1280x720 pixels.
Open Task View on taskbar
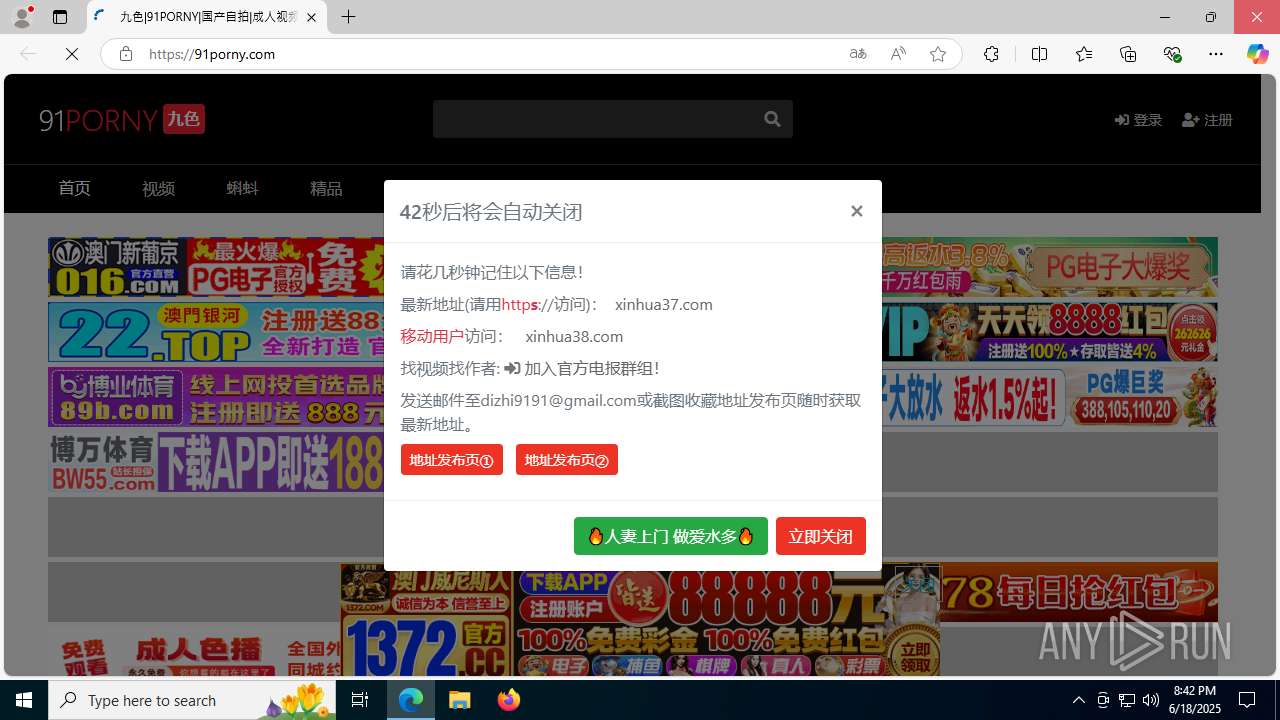(x=360, y=700)
